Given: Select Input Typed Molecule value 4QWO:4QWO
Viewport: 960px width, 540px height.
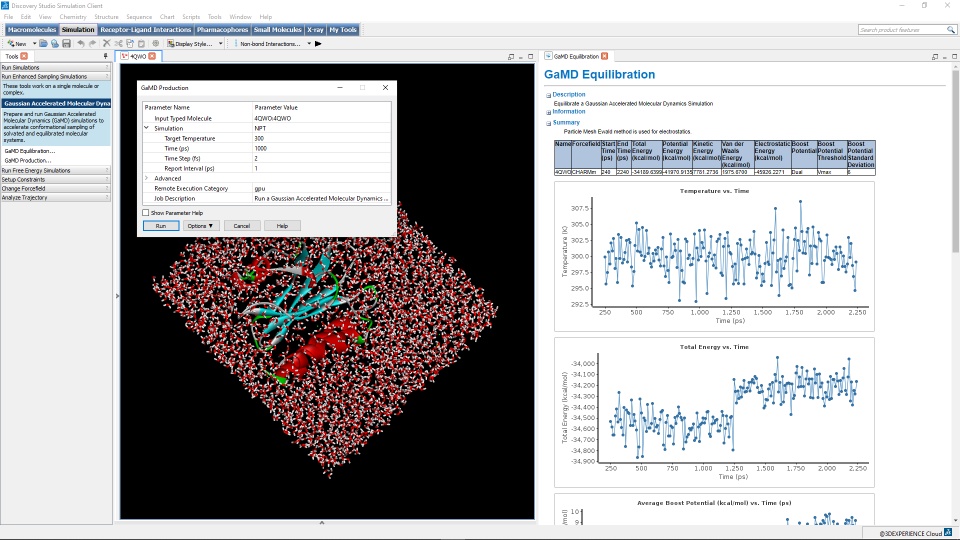Looking at the screenshot, I should click(x=321, y=118).
